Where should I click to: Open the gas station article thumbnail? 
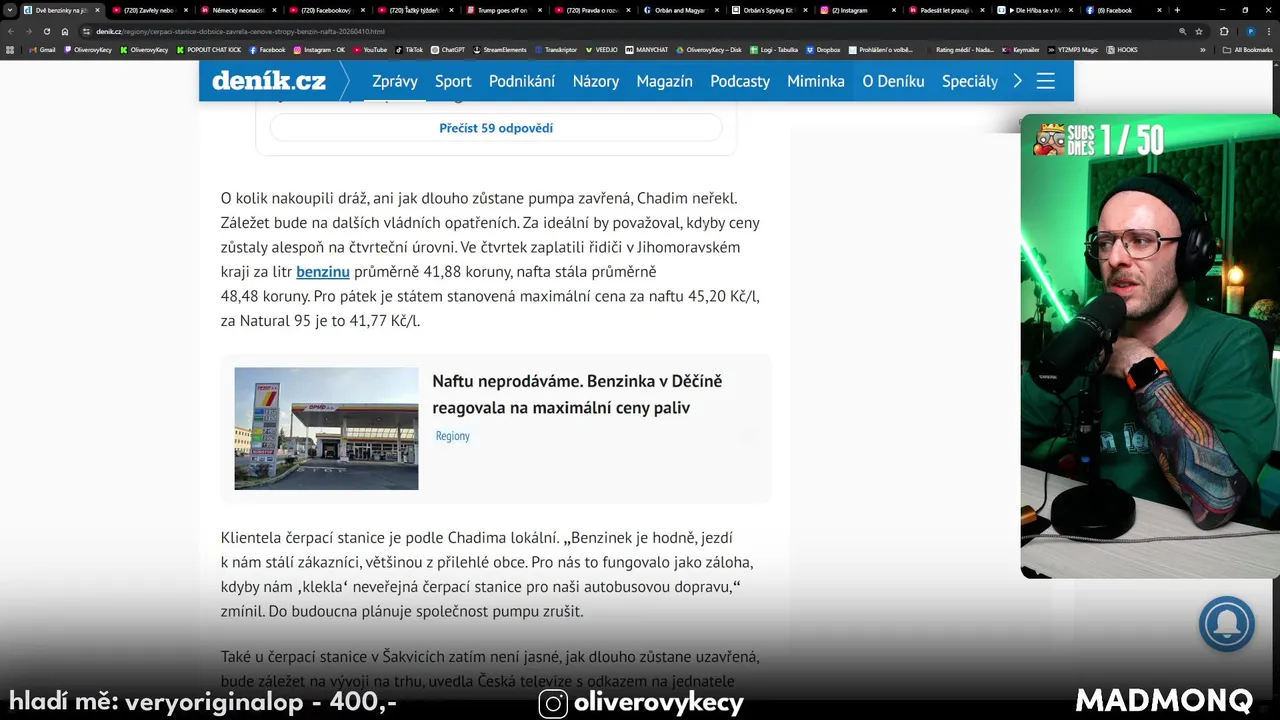point(326,429)
